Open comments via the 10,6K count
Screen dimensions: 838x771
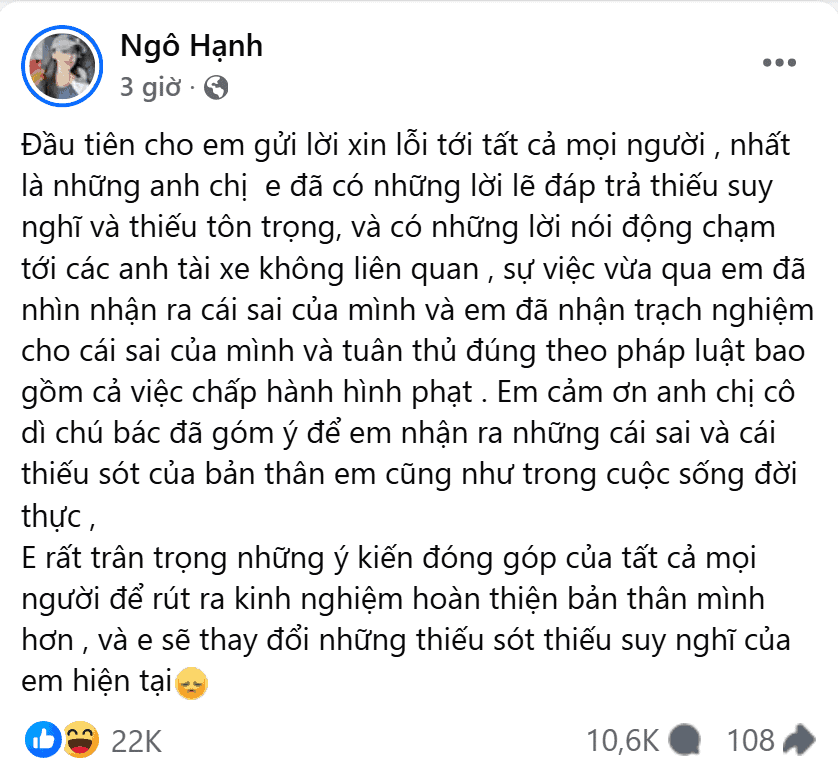tap(622, 741)
